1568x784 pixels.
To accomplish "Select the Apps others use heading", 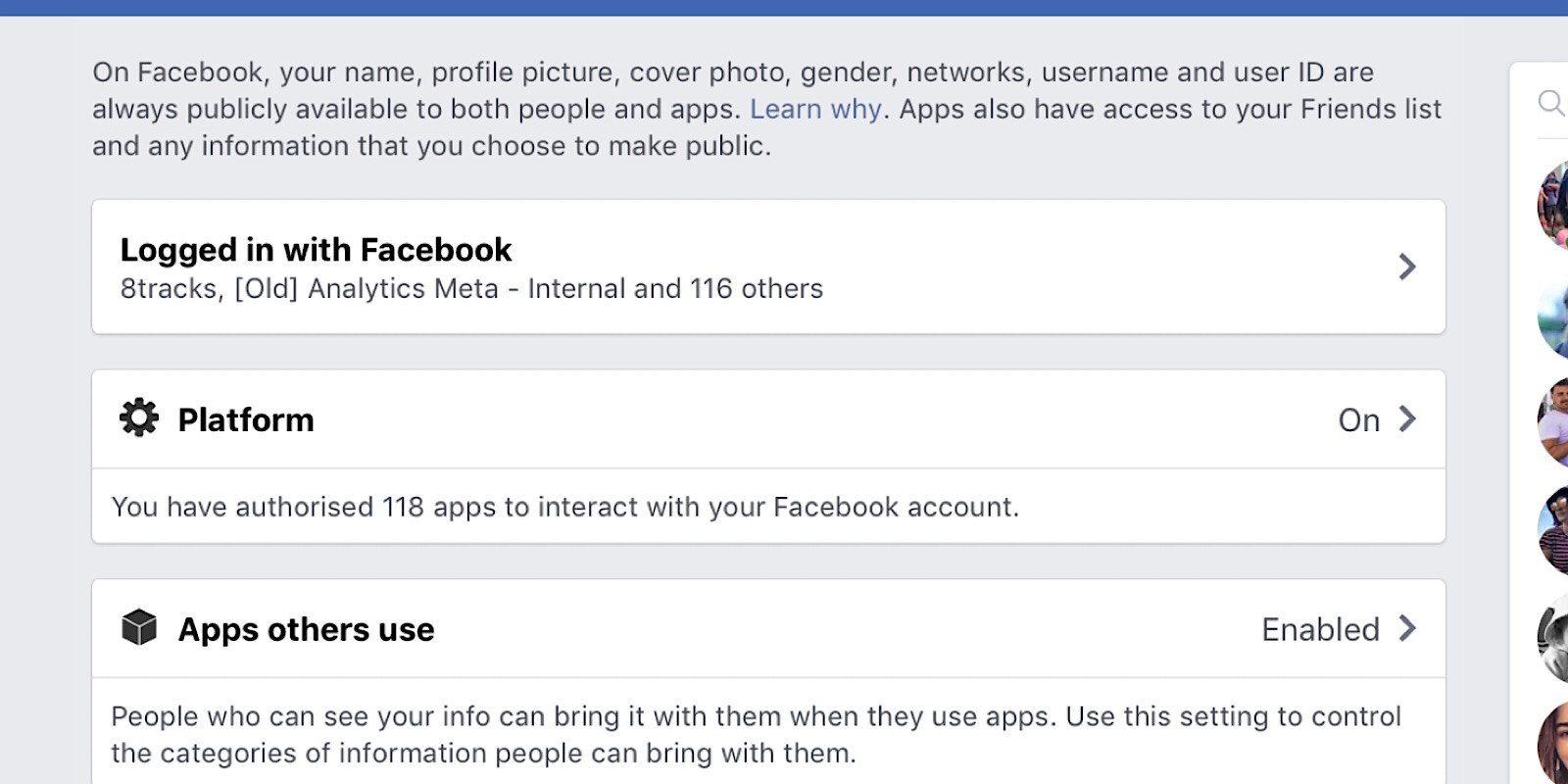I will [x=306, y=629].
